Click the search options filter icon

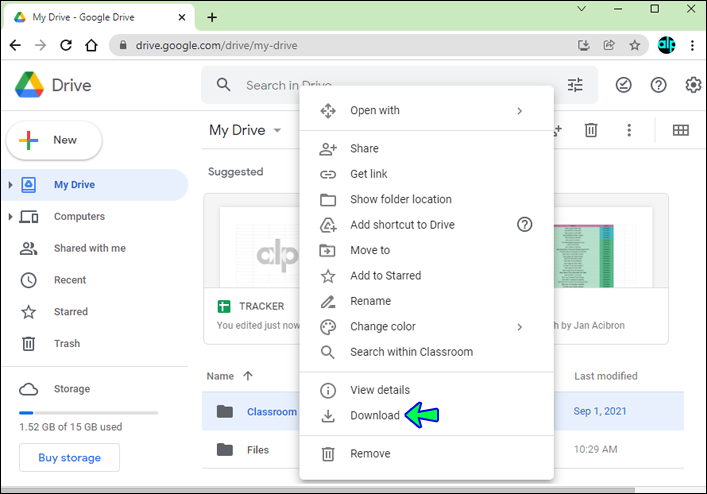coord(575,85)
